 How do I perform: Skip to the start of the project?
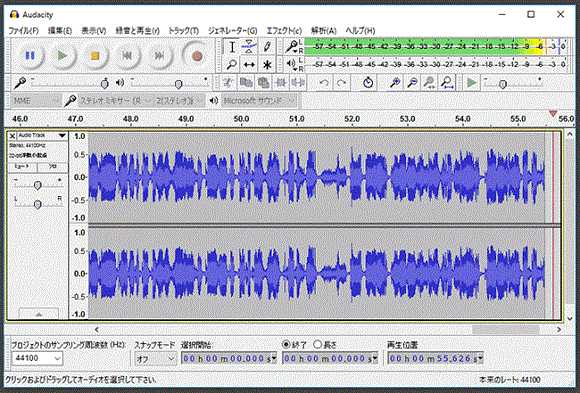127,56
